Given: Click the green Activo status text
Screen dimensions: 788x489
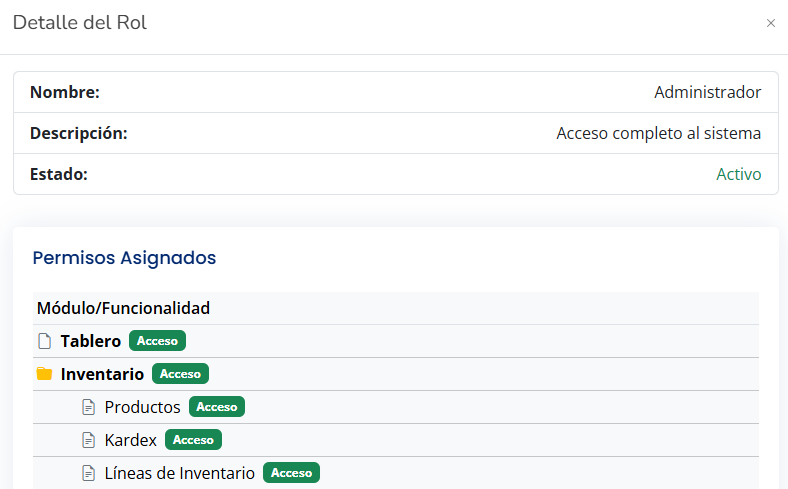Looking at the screenshot, I should tap(738, 174).
